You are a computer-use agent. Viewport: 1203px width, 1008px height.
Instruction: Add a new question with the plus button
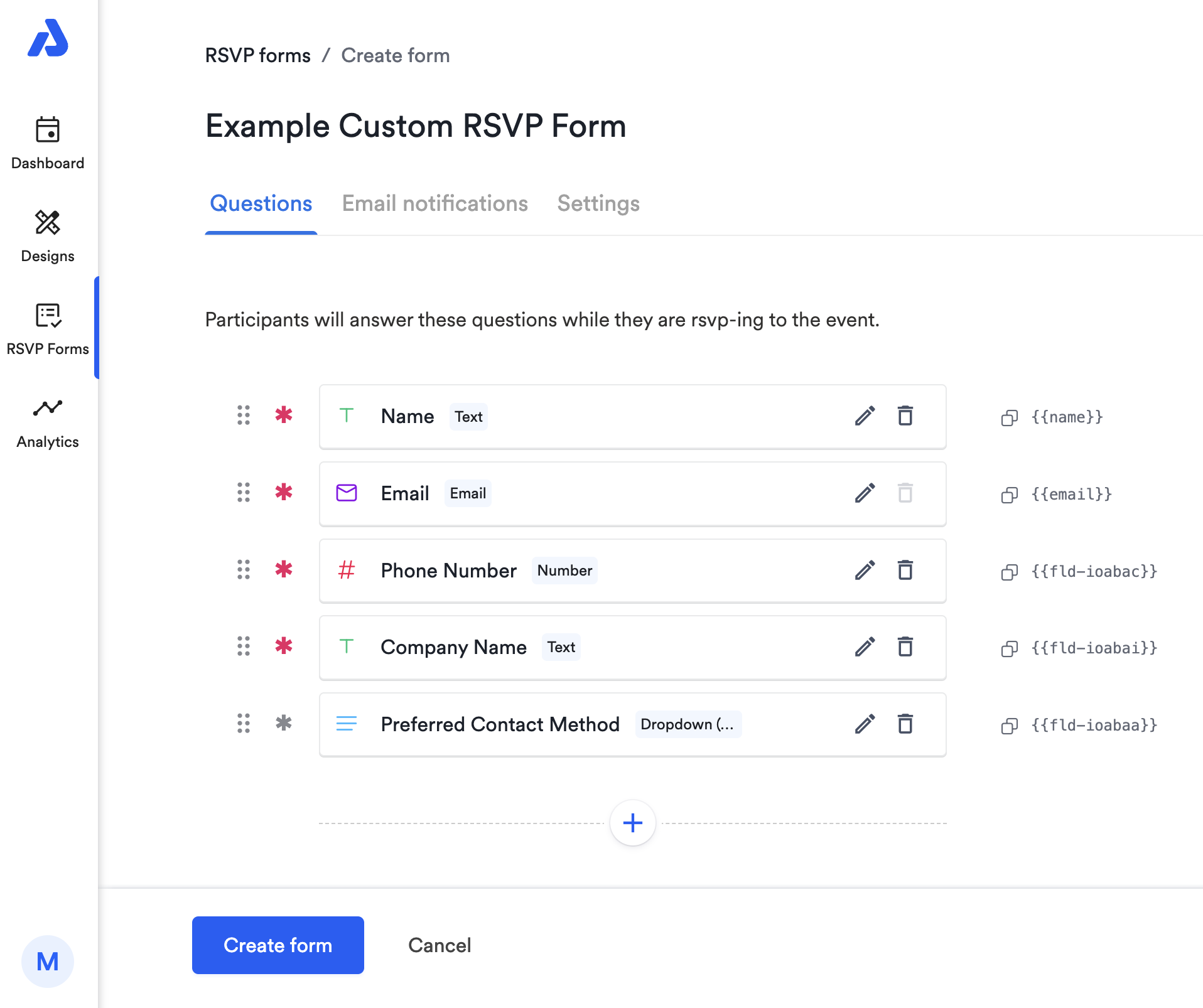coord(632,823)
